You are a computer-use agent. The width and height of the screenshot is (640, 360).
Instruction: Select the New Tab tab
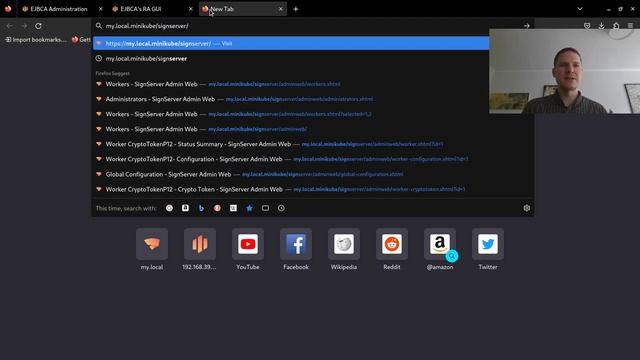click(x=242, y=9)
